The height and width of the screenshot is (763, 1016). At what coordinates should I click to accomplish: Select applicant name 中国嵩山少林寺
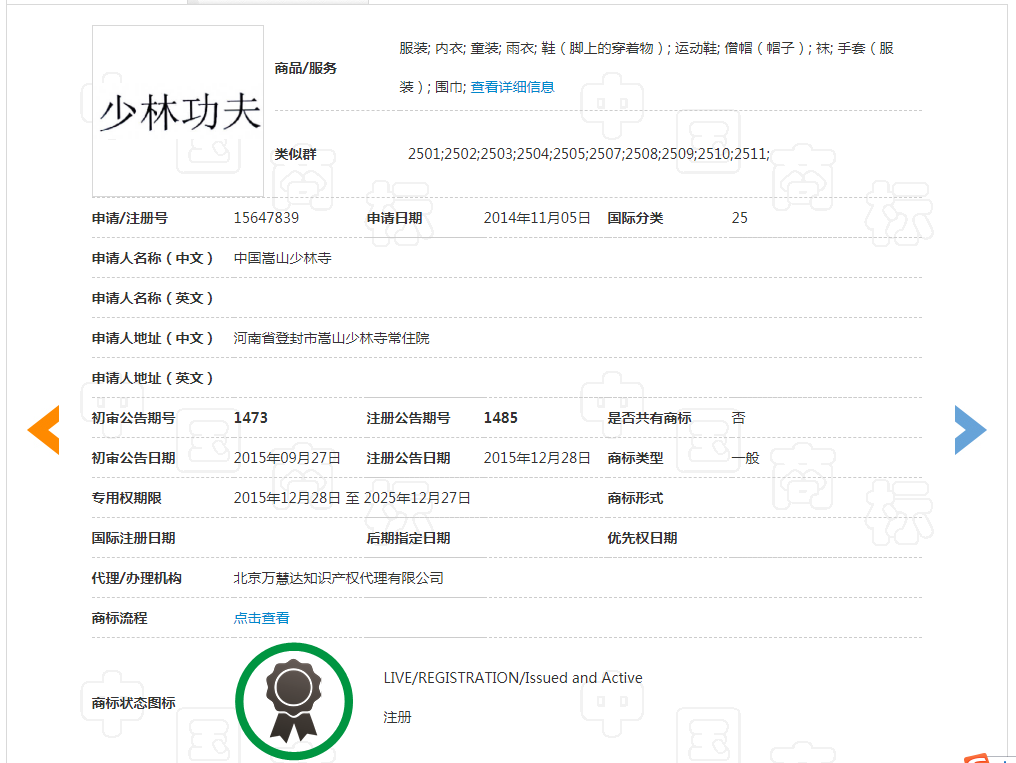[x=283, y=258]
